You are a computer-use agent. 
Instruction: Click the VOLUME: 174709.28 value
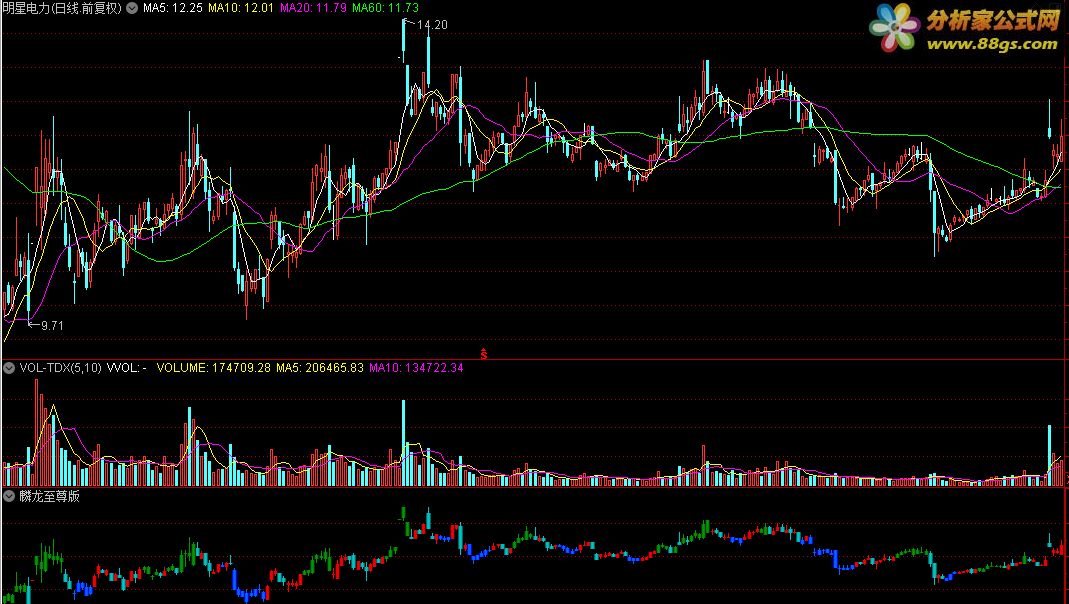click(213, 368)
